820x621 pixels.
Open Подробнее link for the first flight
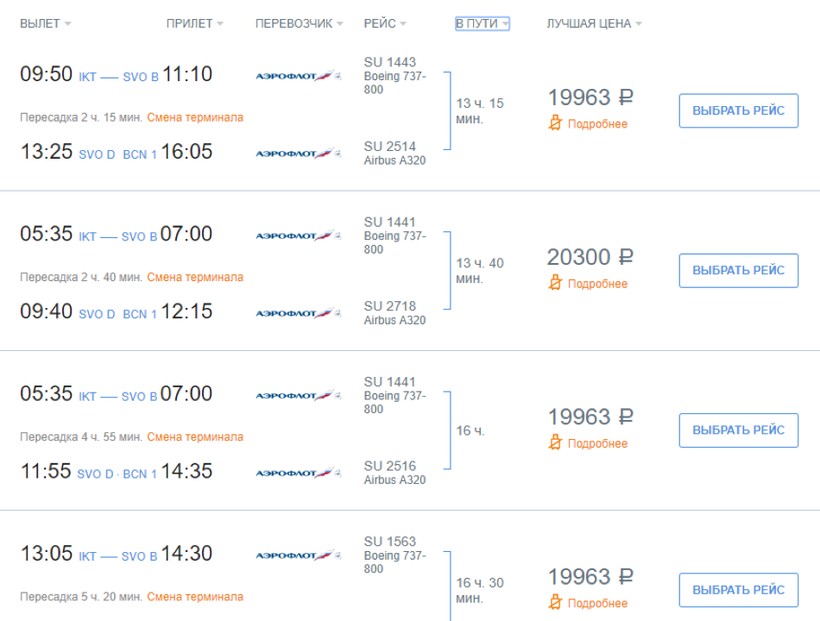click(597, 124)
